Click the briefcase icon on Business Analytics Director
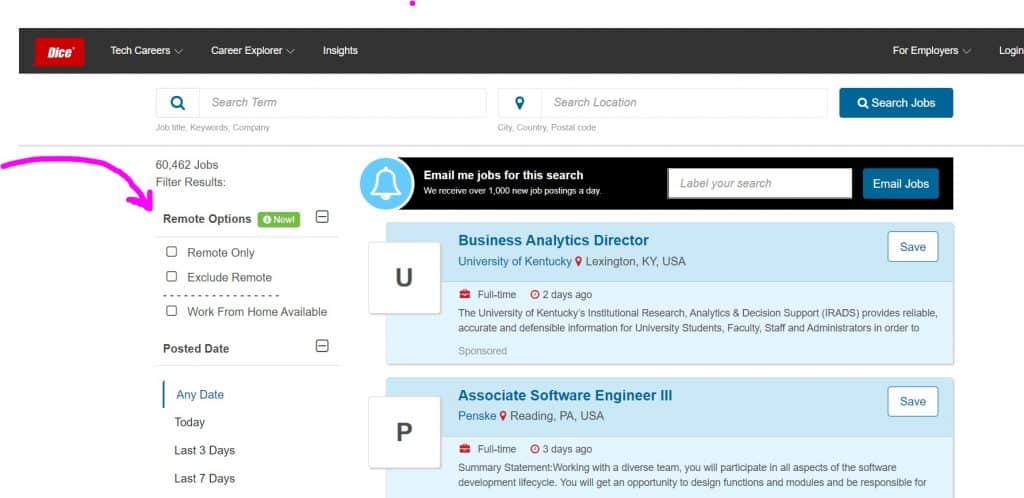 pos(465,294)
